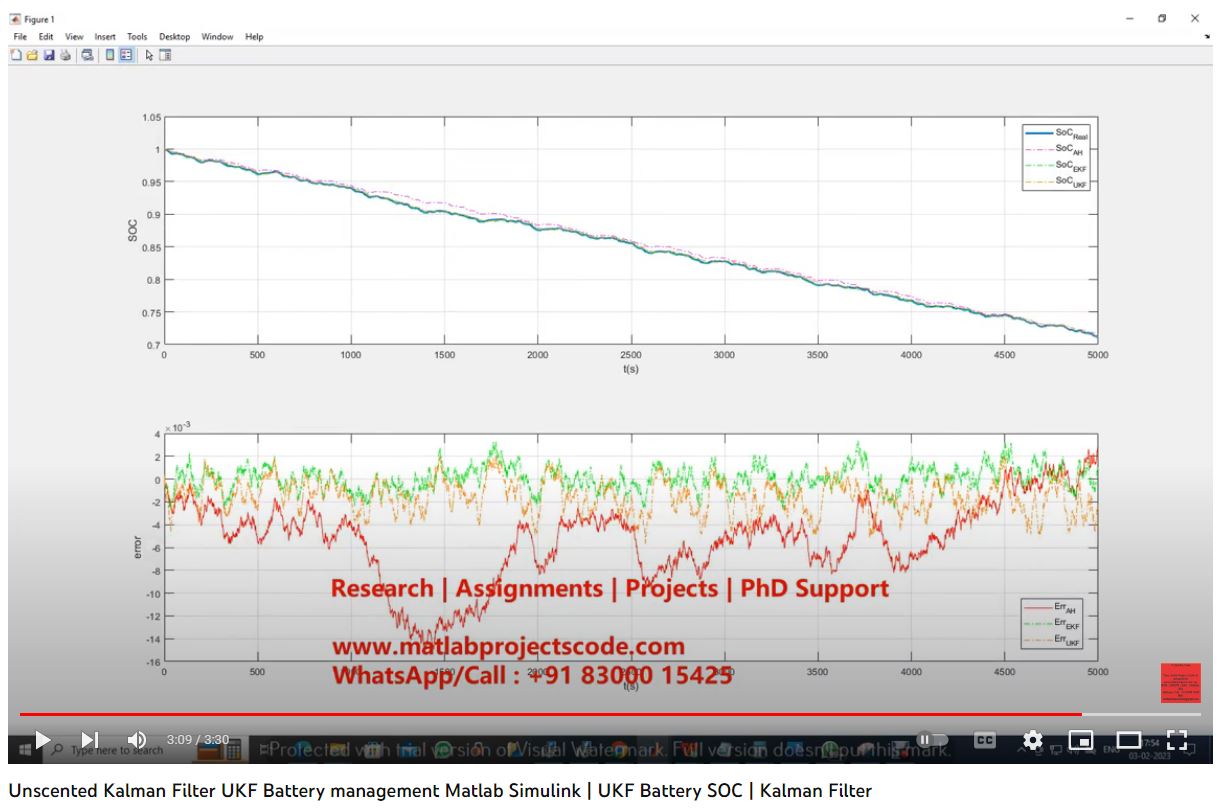Screen dimensions: 1222x811
Task: Skip to the next video
Action: pyautogui.click(x=90, y=740)
